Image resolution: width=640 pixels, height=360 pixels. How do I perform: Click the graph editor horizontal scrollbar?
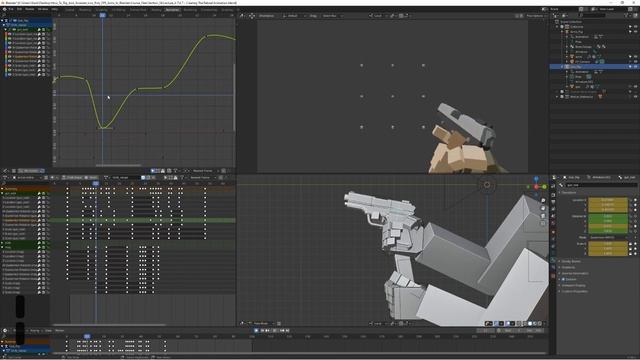pyautogui.click(x=118, y=165)
